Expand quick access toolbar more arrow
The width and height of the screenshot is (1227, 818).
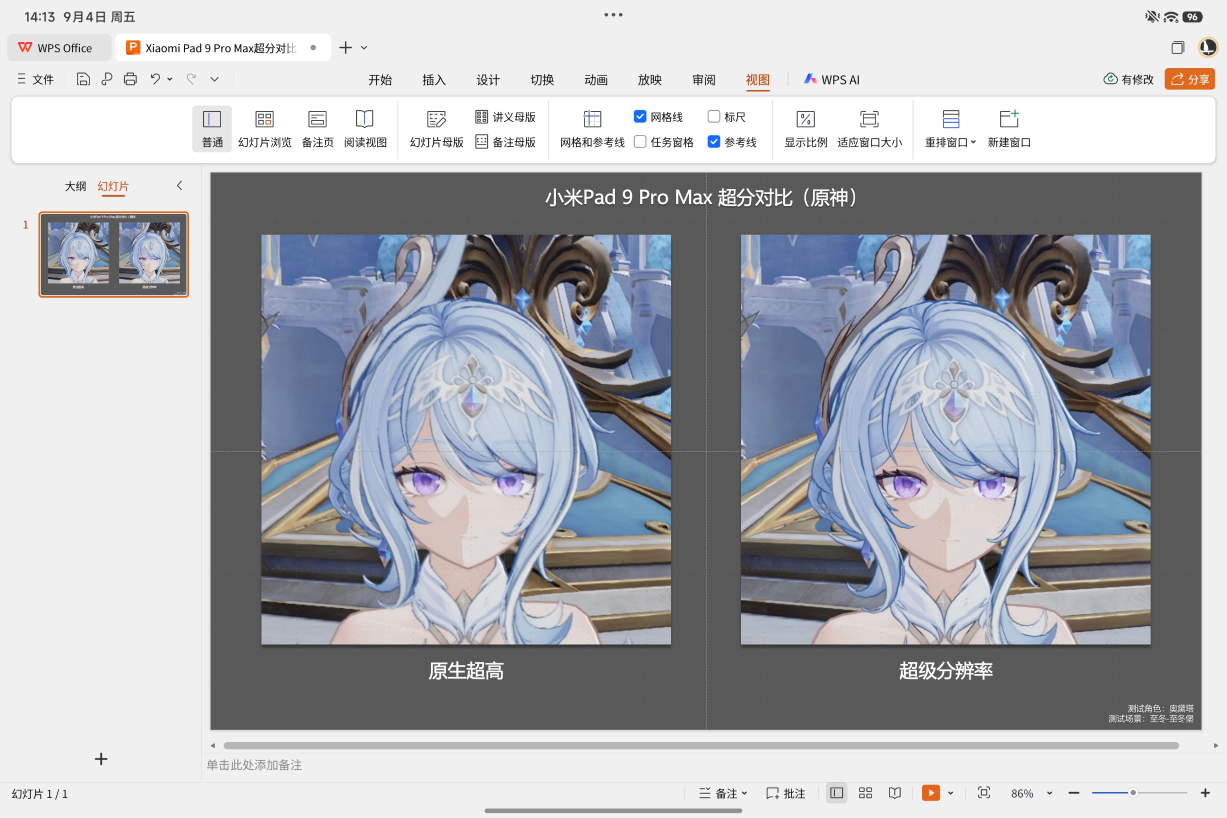214,79
